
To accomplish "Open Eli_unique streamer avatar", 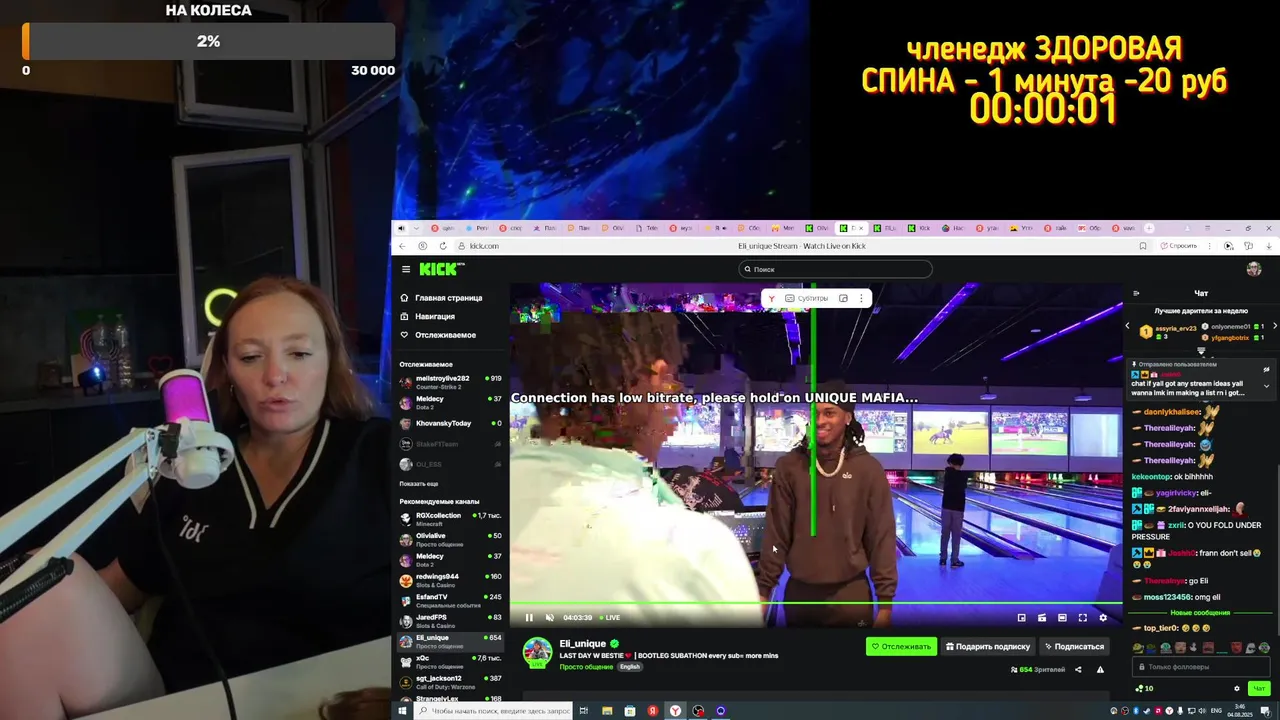I will (x=537, y=652).
